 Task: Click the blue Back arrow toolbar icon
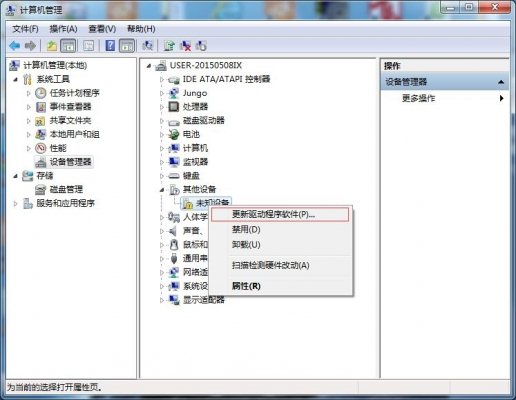pos(15,46)
